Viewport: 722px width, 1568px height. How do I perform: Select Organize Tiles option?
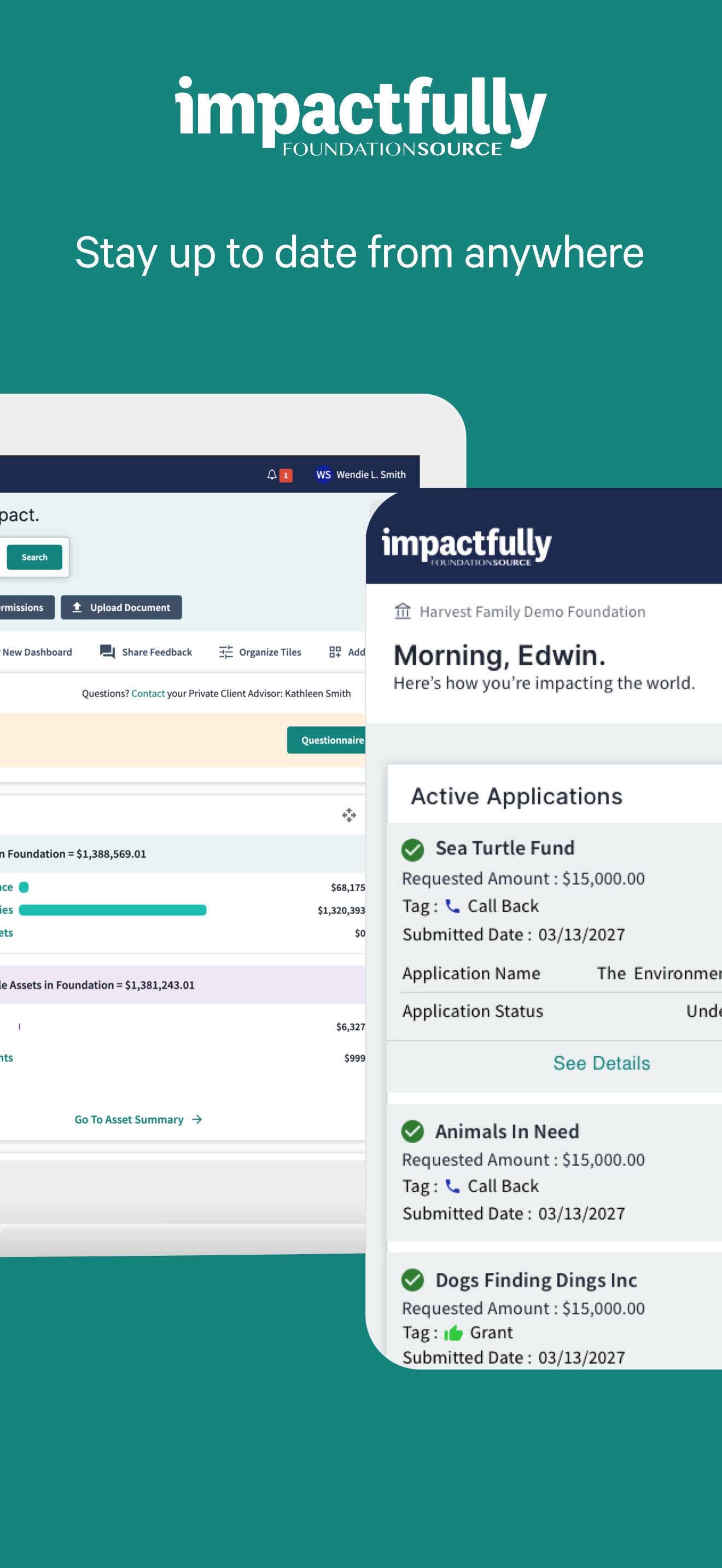point(270,652)
